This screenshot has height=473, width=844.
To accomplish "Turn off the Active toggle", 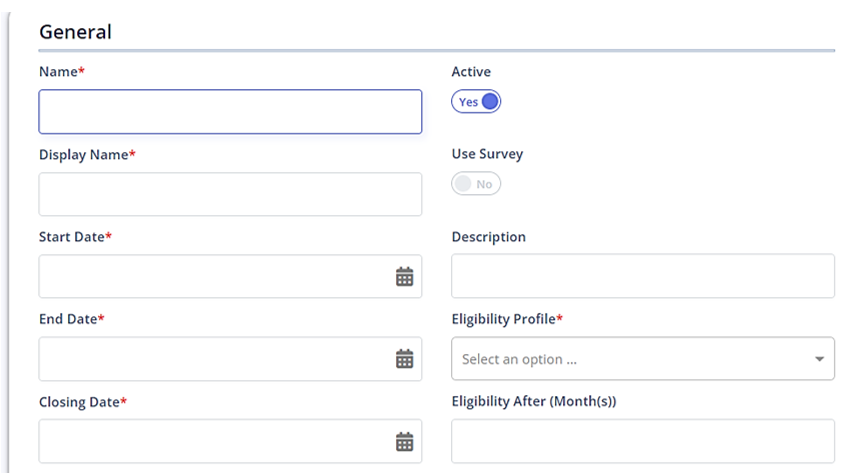I will point(476,102).
